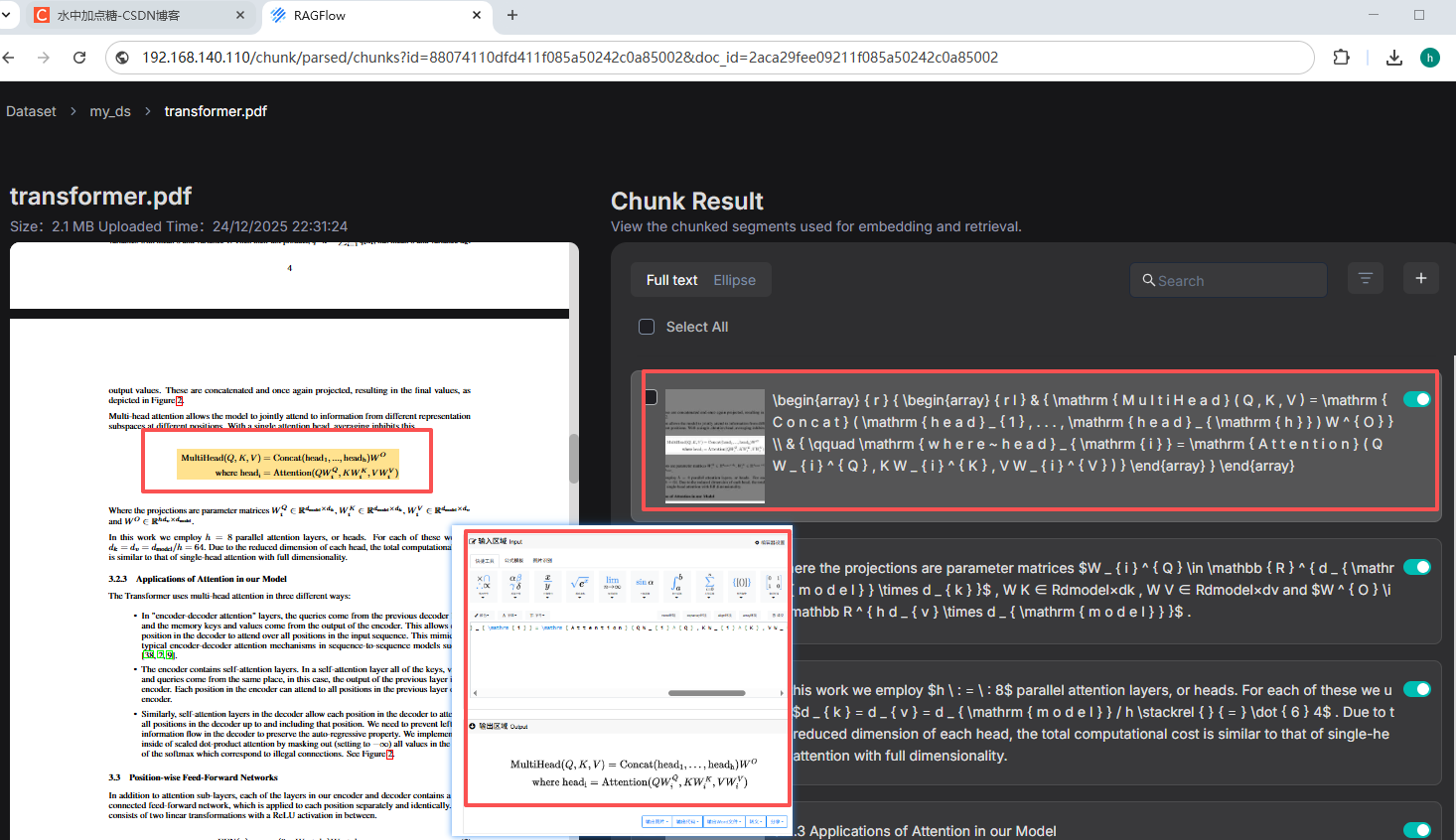Image resolution: width=1456 pixels, height=840 pixels.
Task: Open the browser downloads icon
Action: point(1394,58)
